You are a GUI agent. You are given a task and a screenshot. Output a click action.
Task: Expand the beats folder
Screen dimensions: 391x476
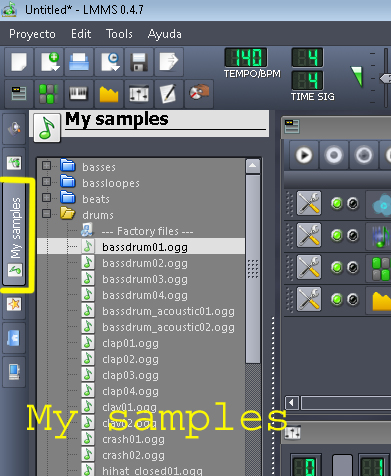46,198
